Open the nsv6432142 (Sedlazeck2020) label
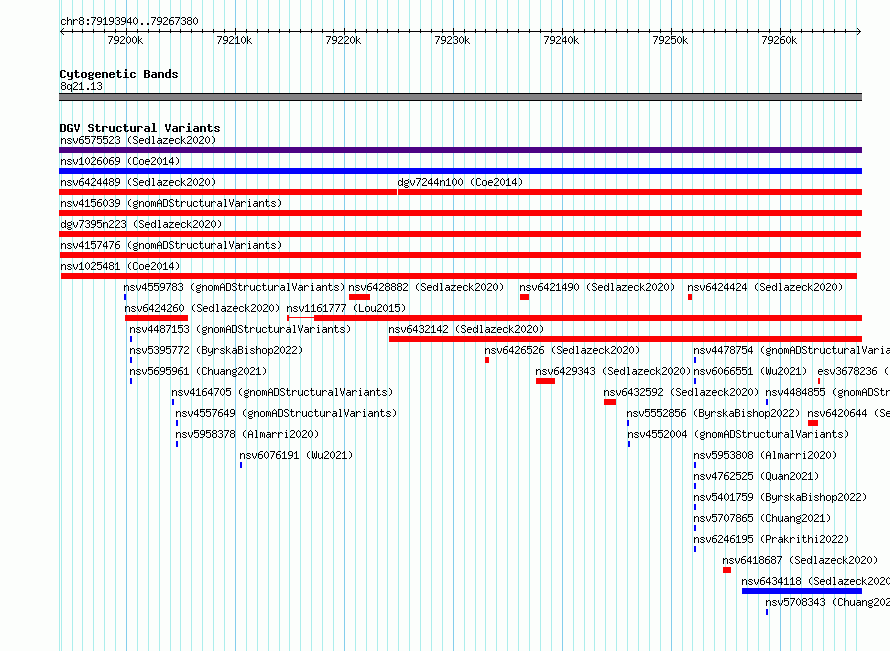This screenshot has width=890, height=651. pyautogui.click(x=466, y=329)
